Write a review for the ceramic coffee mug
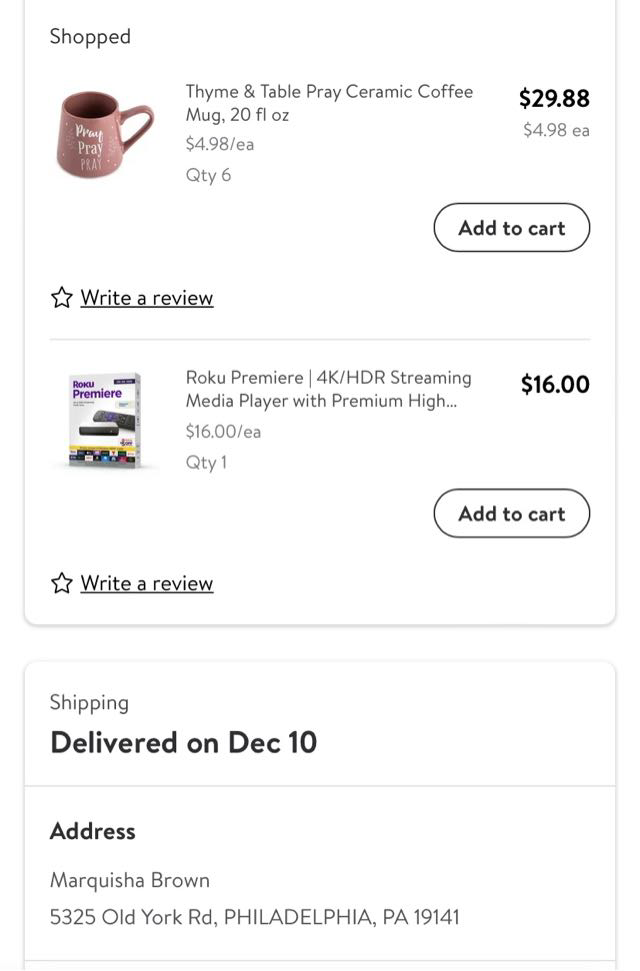The width and height of the screenshot is (640, 971). point(146,298)
